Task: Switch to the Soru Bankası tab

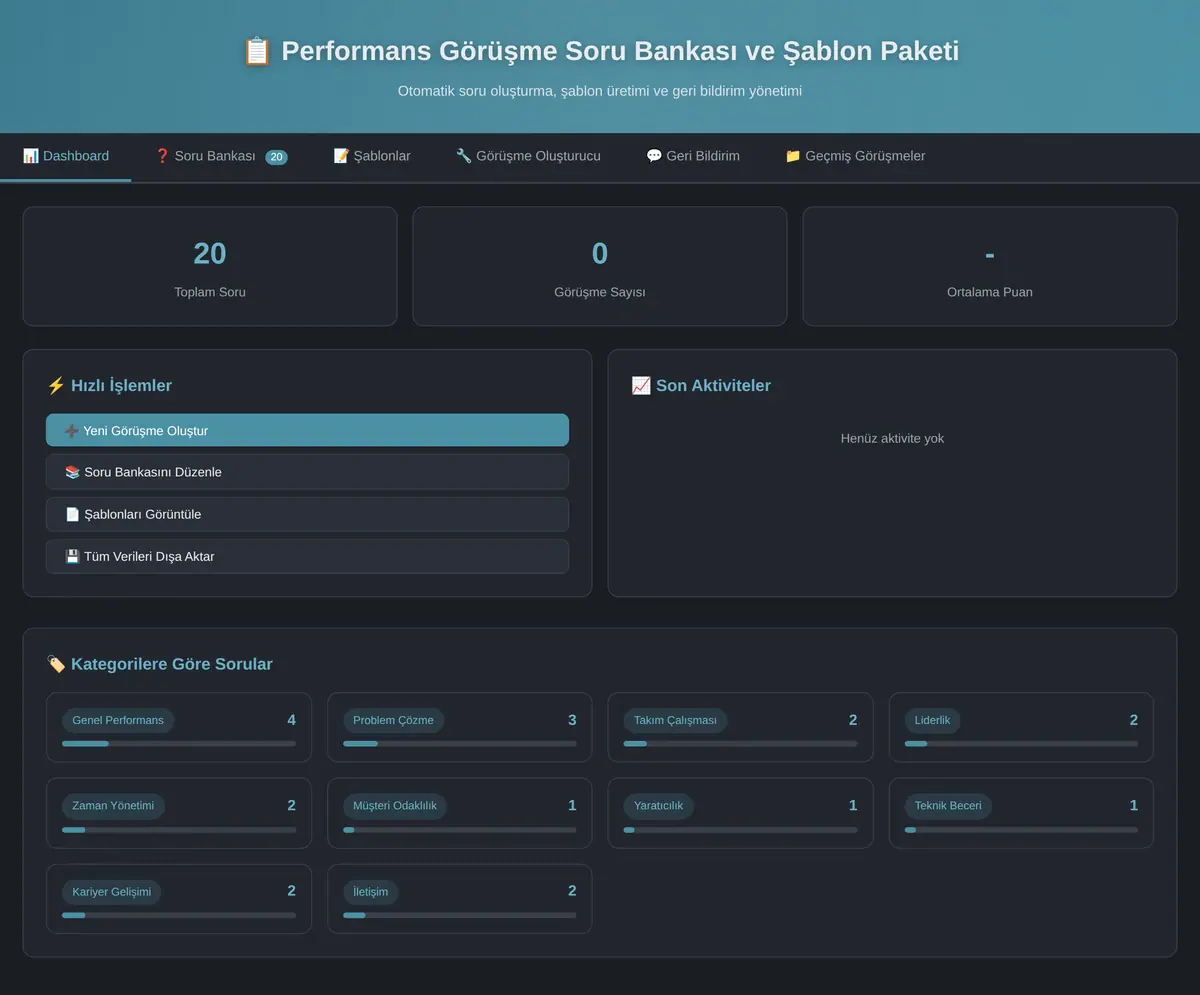Action: (220, 156)
